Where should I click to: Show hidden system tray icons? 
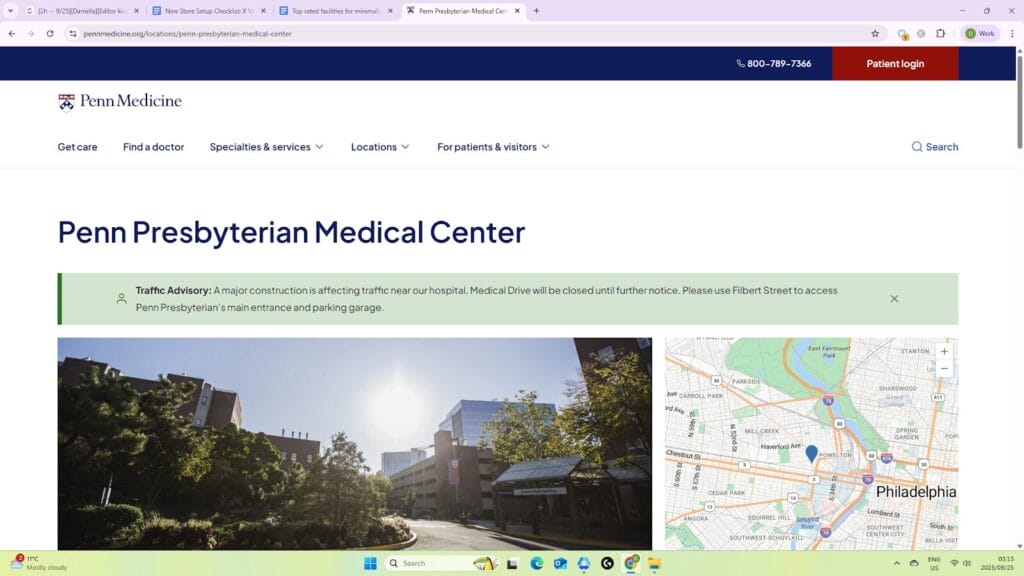897,563
